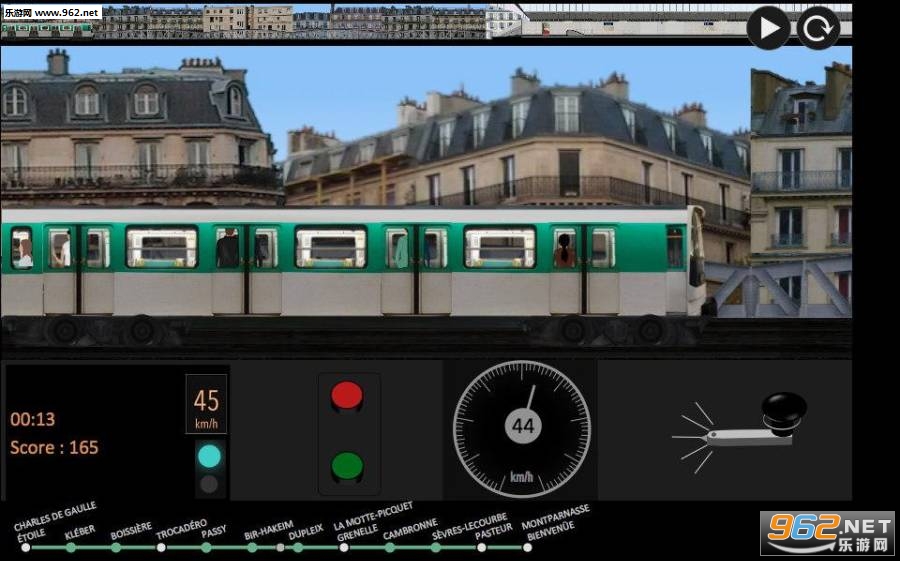Grab the black knob of the throttle lever
This screenshot has height=561, width=900.
tap(784, 411)
